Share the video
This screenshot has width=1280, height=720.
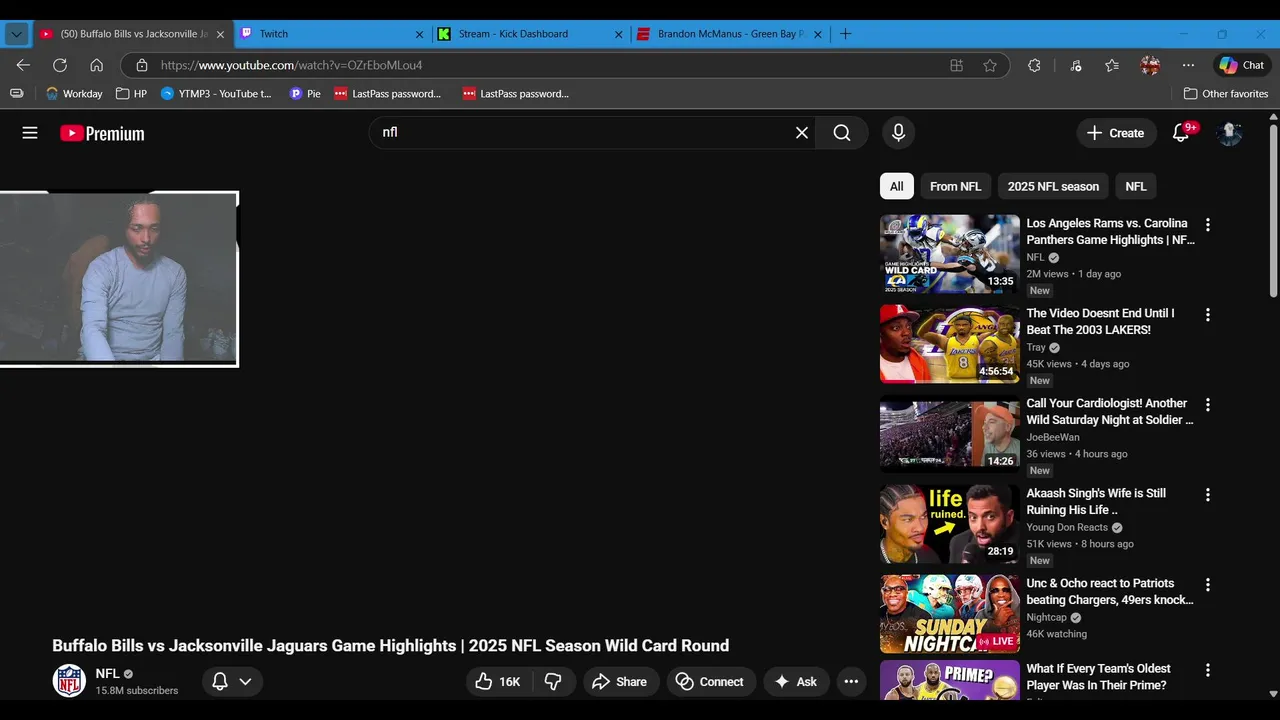pos(620,682)
